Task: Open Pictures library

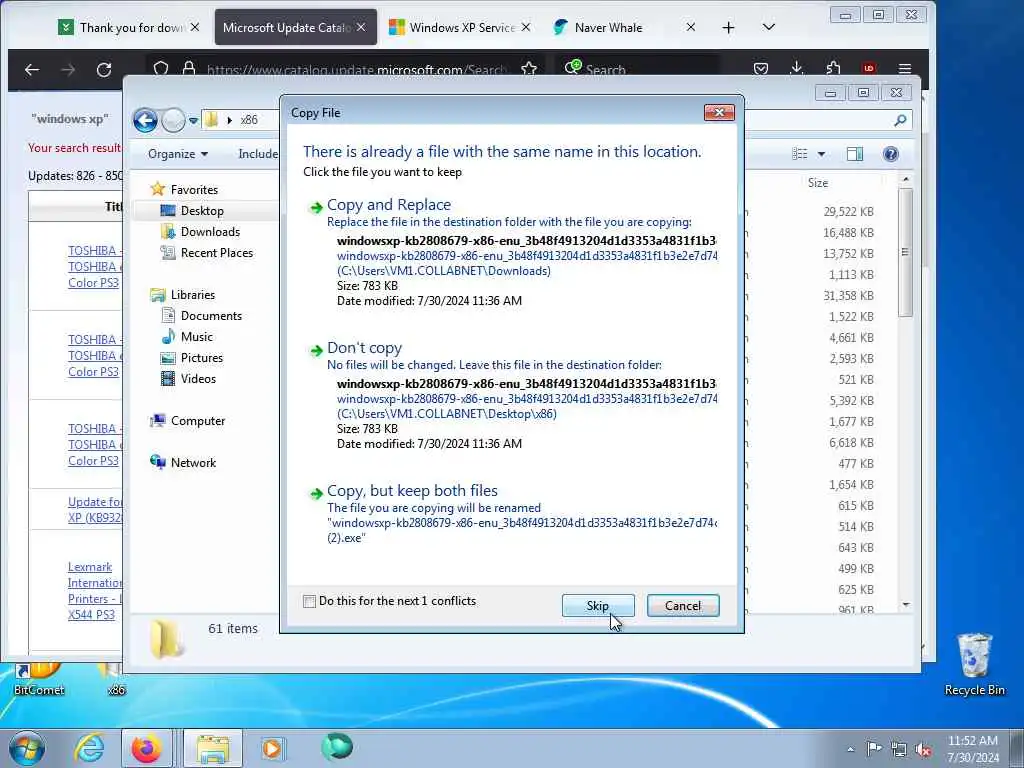Action: click(201, 358)
